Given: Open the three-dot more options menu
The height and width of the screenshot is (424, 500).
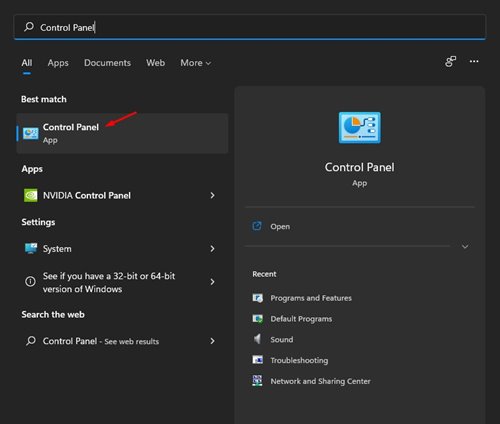Looking at the screenshot, I should click(x=474, y=62).
